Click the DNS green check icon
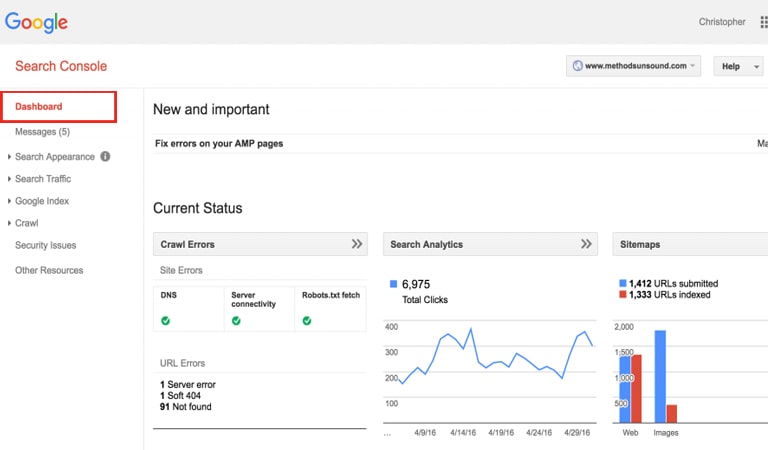This screenshot has height=450, width=768. pos(166,321)
